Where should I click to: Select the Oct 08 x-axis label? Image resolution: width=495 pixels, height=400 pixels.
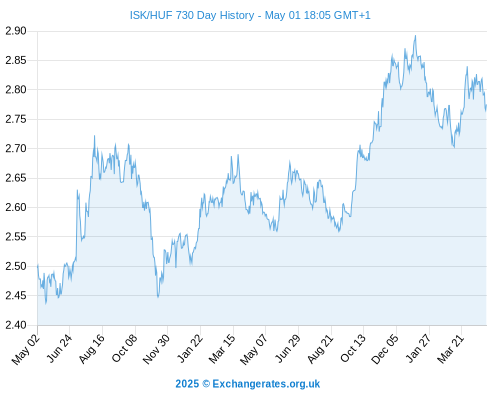(124, 349)
